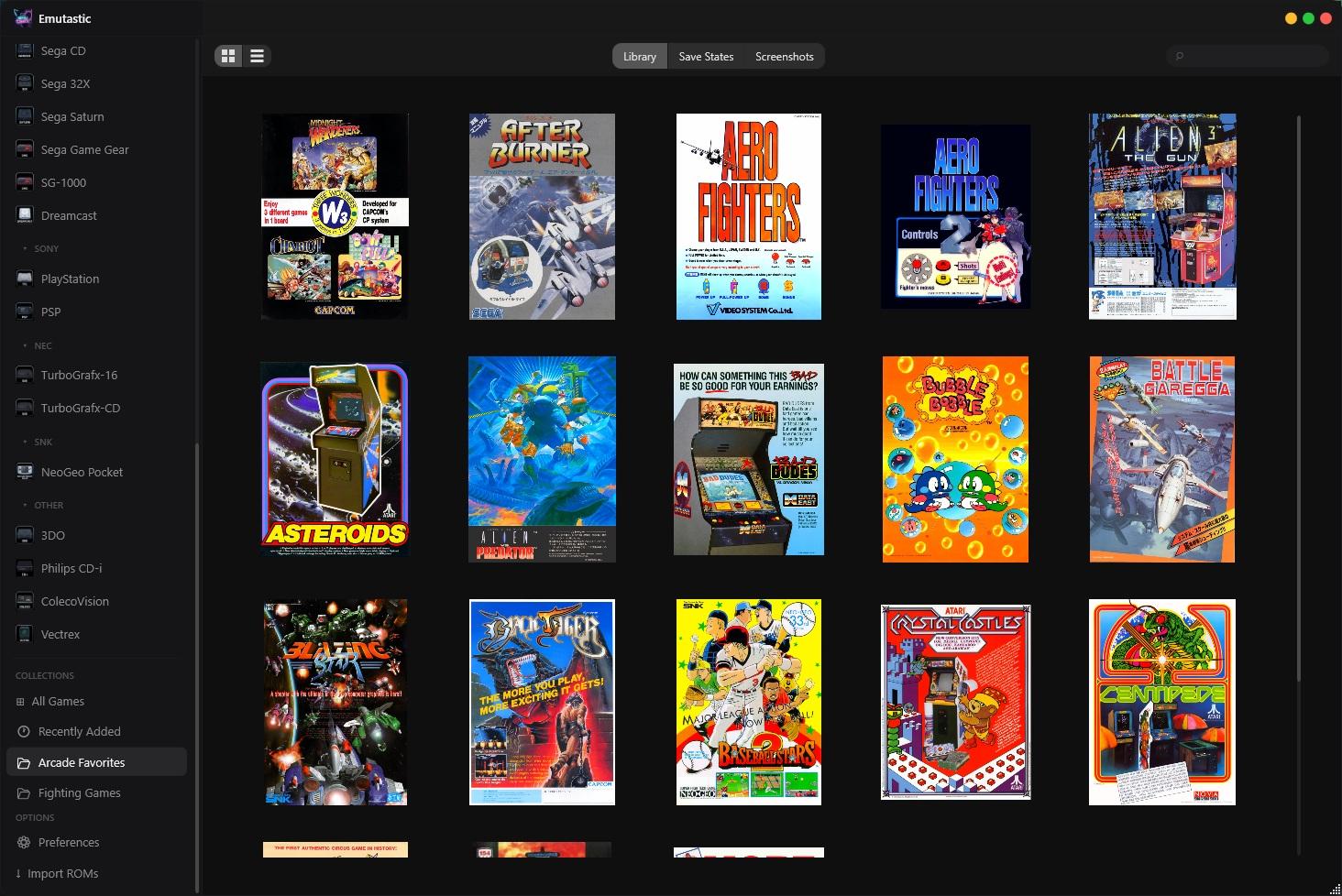Switch to the Save States tab

click(706, 56)
